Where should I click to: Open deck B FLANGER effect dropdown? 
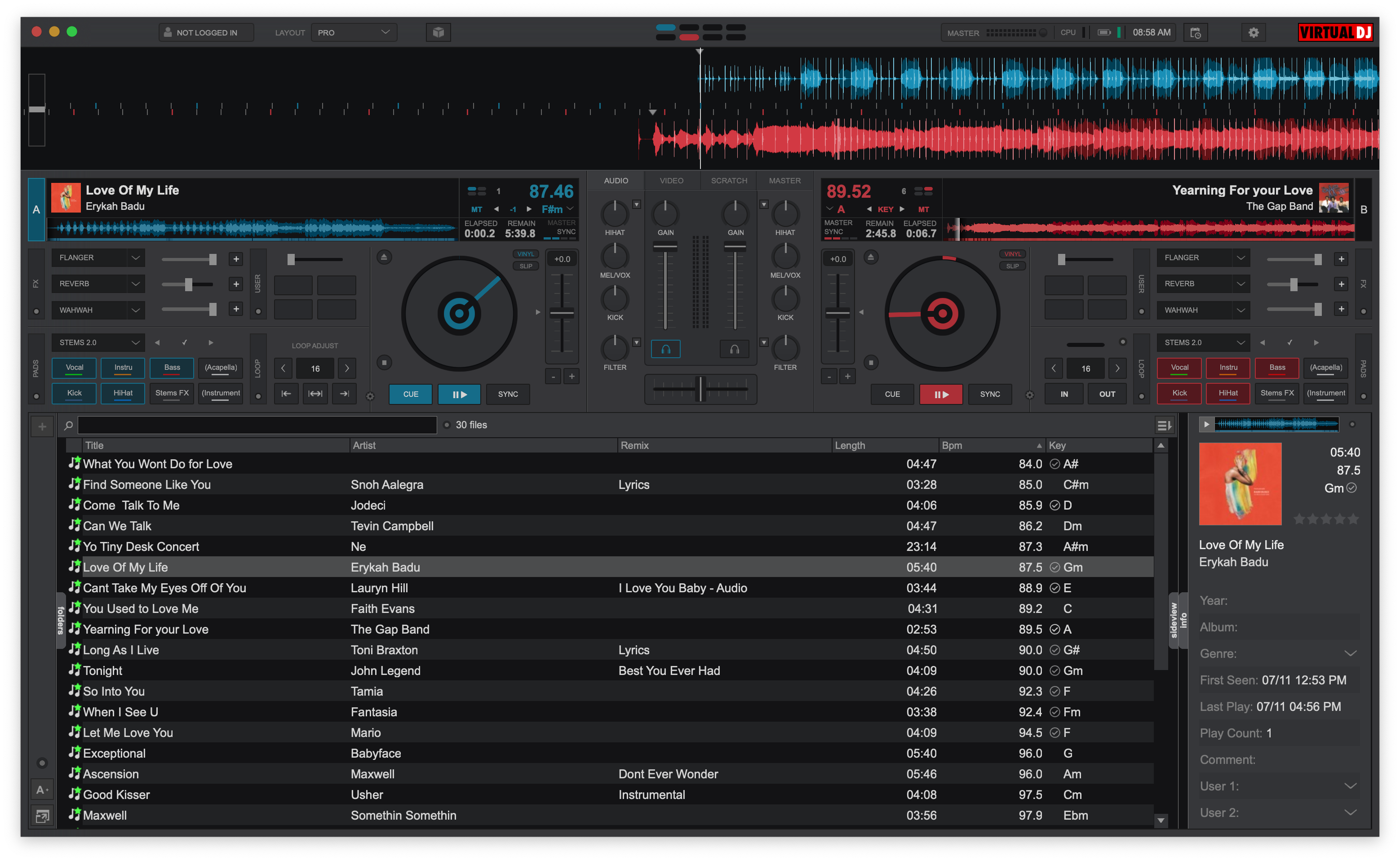tap(1203, 257)
